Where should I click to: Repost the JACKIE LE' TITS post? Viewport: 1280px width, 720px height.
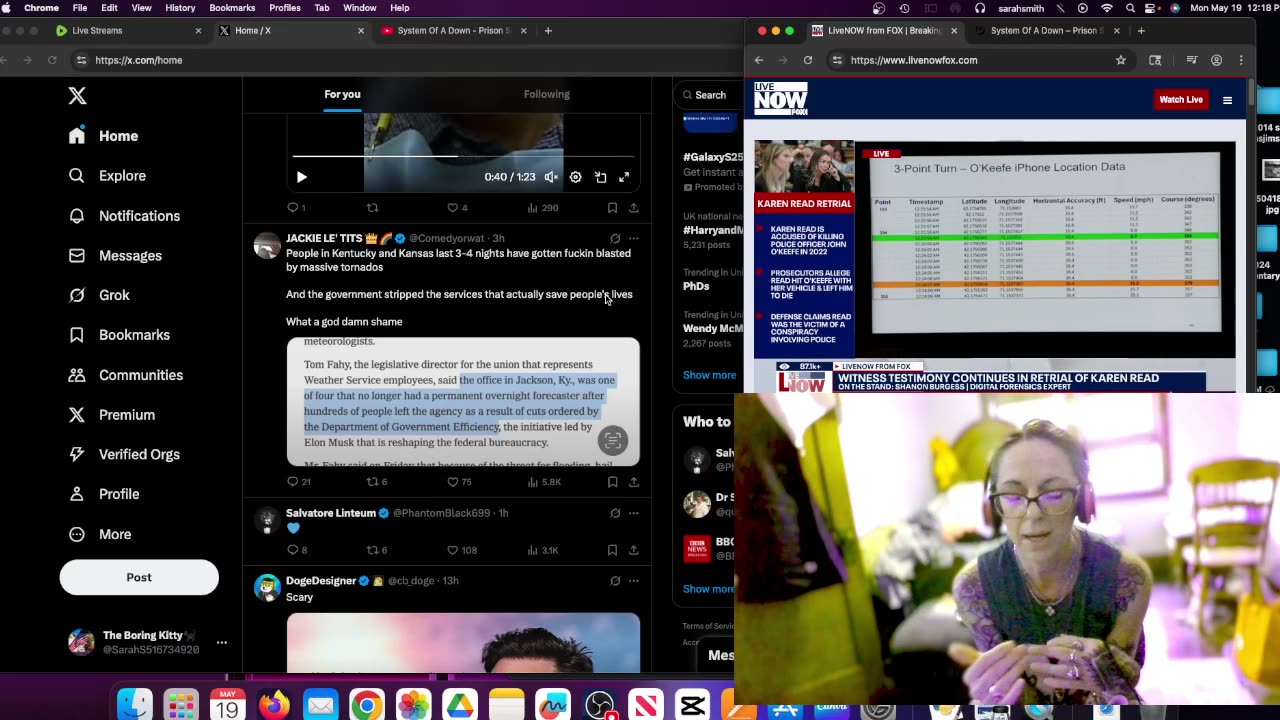pyautogui.click(x=376, y=482)
